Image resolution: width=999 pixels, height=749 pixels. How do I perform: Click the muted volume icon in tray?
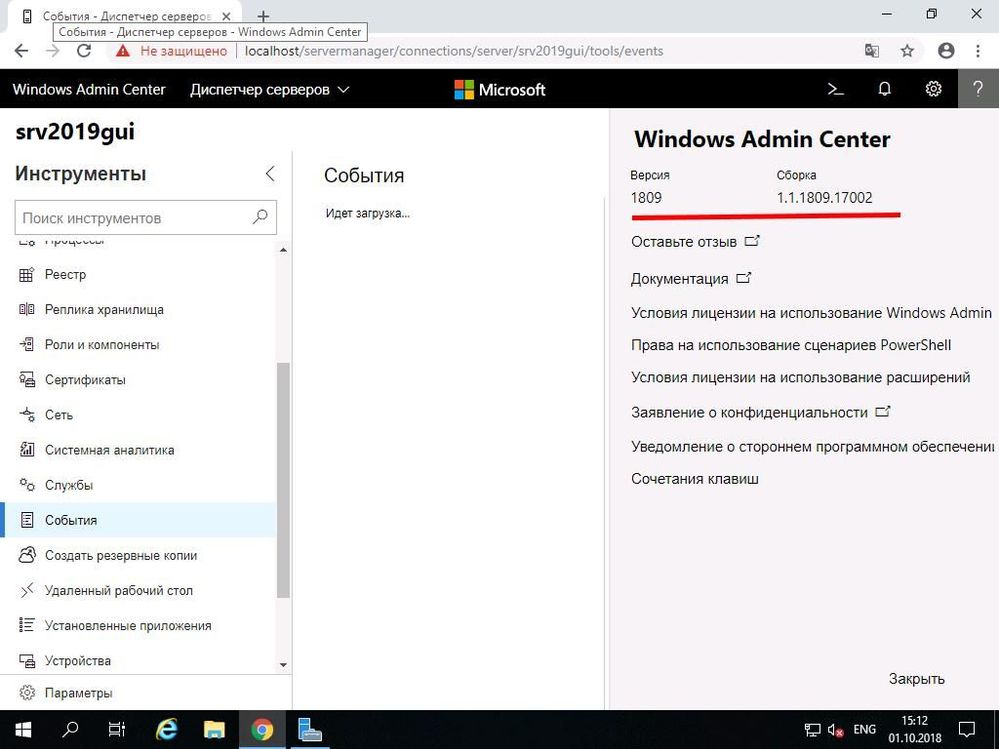[x=835, y=730]
